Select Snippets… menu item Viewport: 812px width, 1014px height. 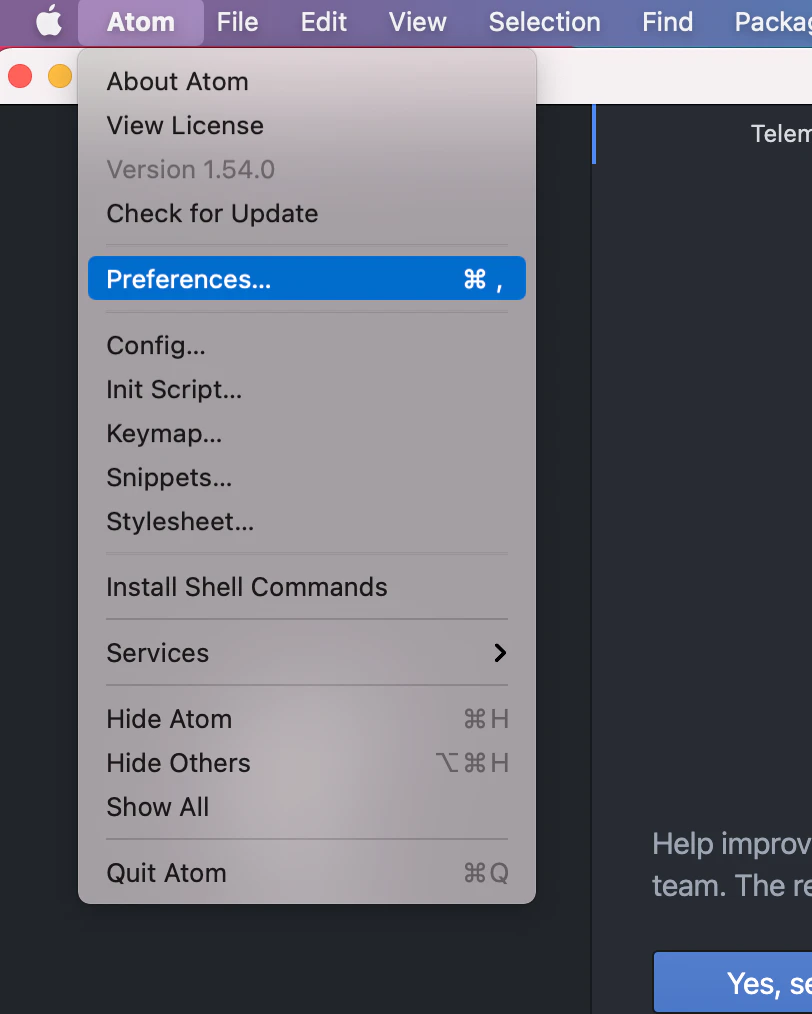[307, 477]
